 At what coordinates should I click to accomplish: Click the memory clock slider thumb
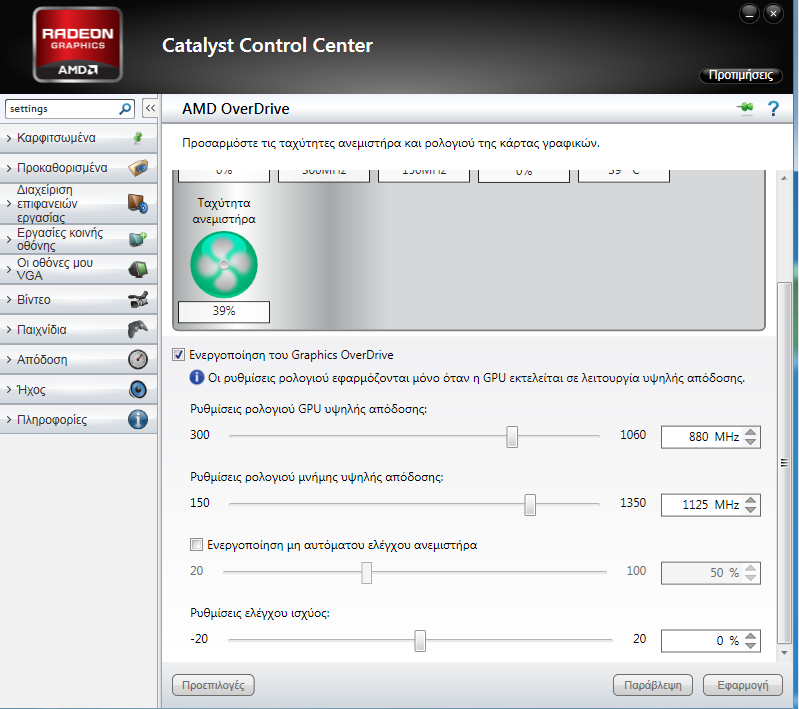click(x=530, y=505)
